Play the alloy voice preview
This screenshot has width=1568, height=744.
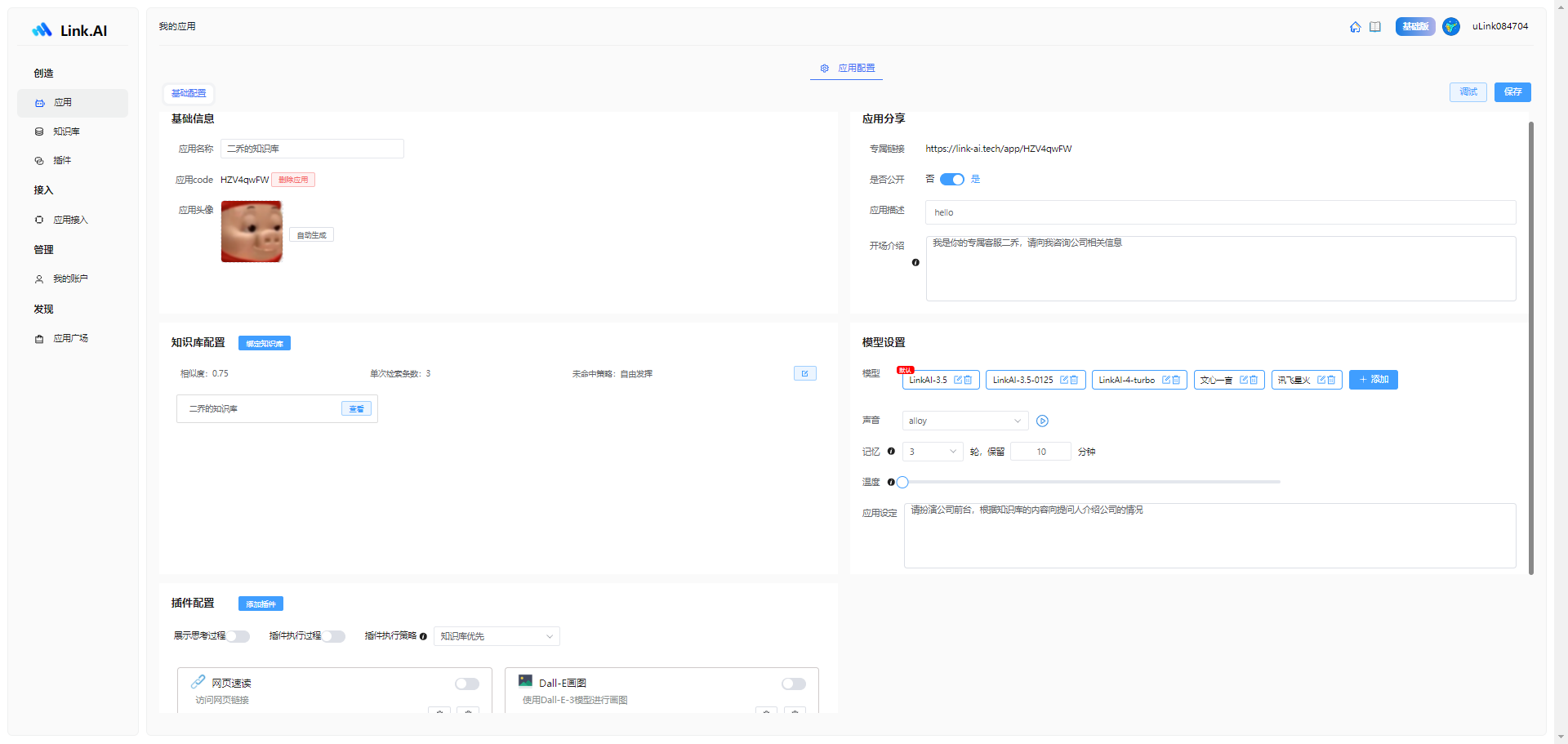[x=1042, y=421]
